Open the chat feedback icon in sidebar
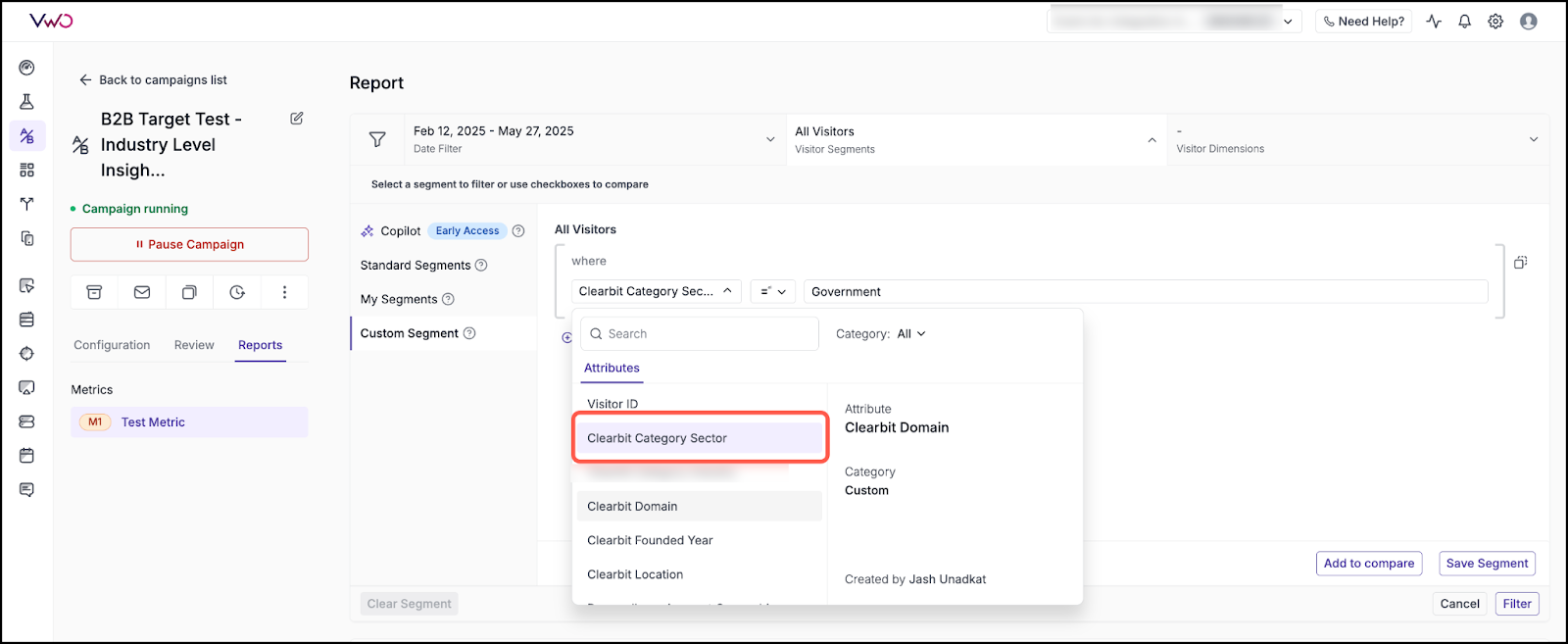Viewport: 1568px width, 644px height. [26, 490]
